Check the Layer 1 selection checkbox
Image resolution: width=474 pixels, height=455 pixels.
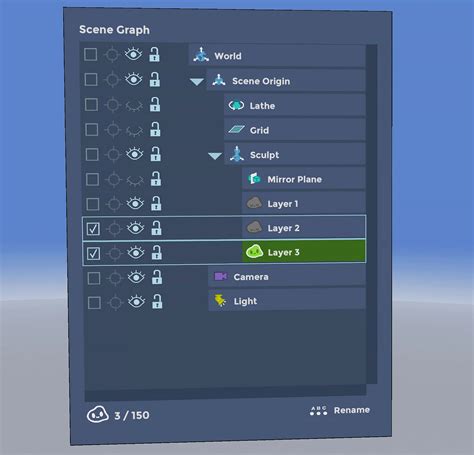click(x=92, y=204)
